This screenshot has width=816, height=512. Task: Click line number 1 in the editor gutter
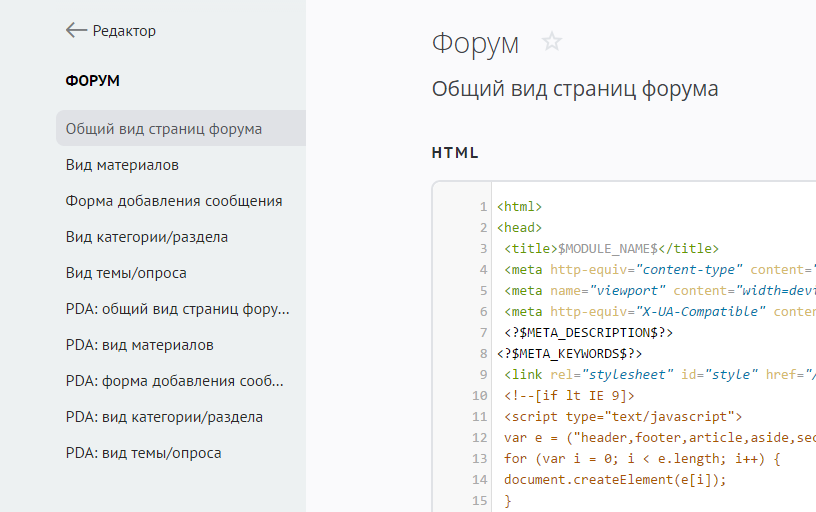pyautogui.click(x=483, y=207)
